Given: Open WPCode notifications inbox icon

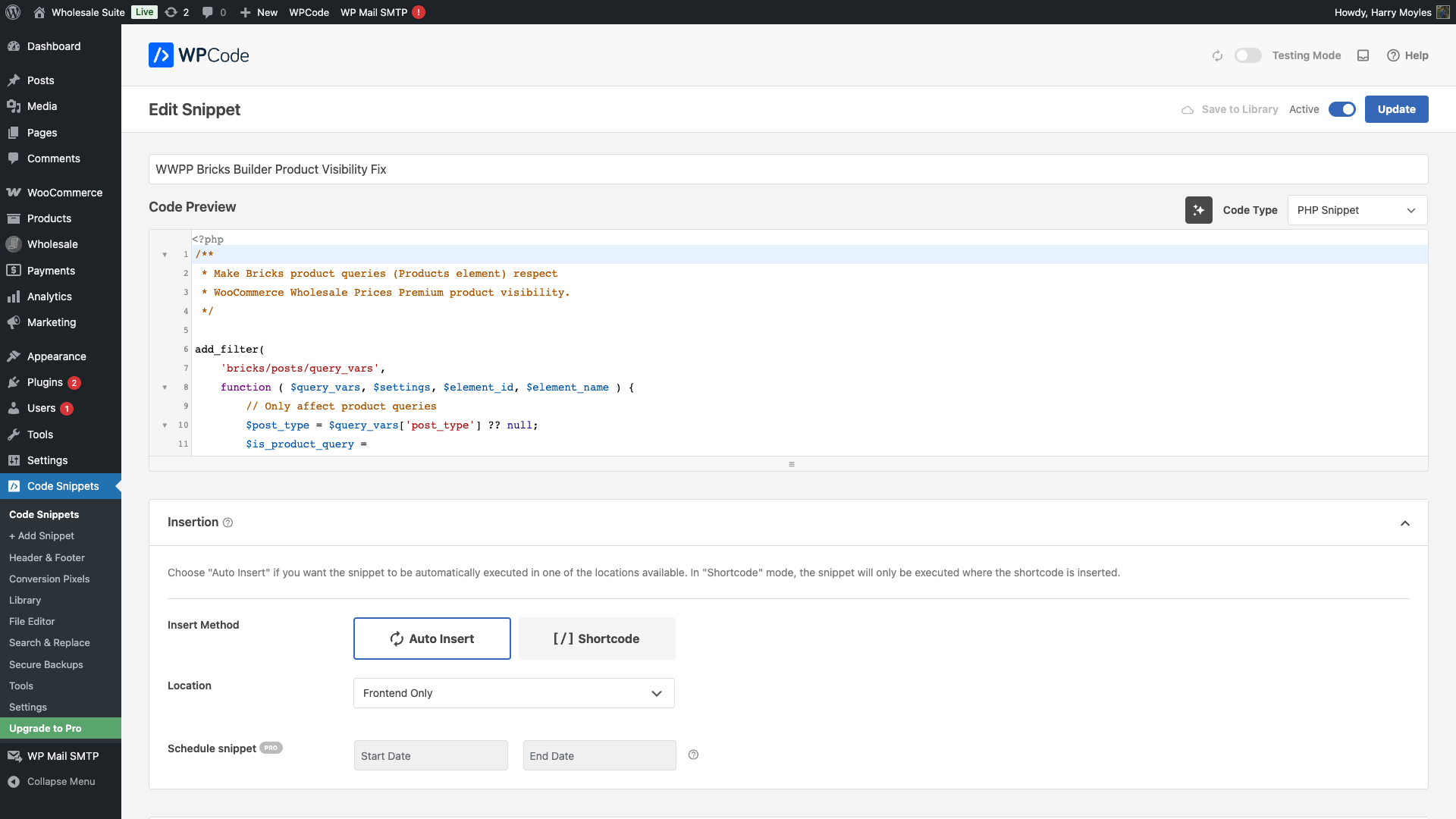Looking at the screenshot, I should [1363, 55].
